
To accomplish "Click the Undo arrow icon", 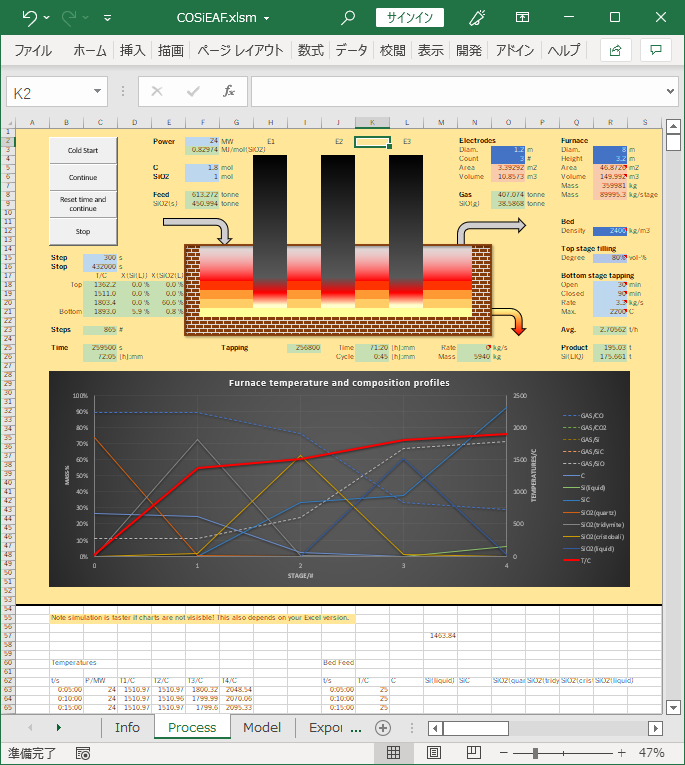I will tap(29, 18).
